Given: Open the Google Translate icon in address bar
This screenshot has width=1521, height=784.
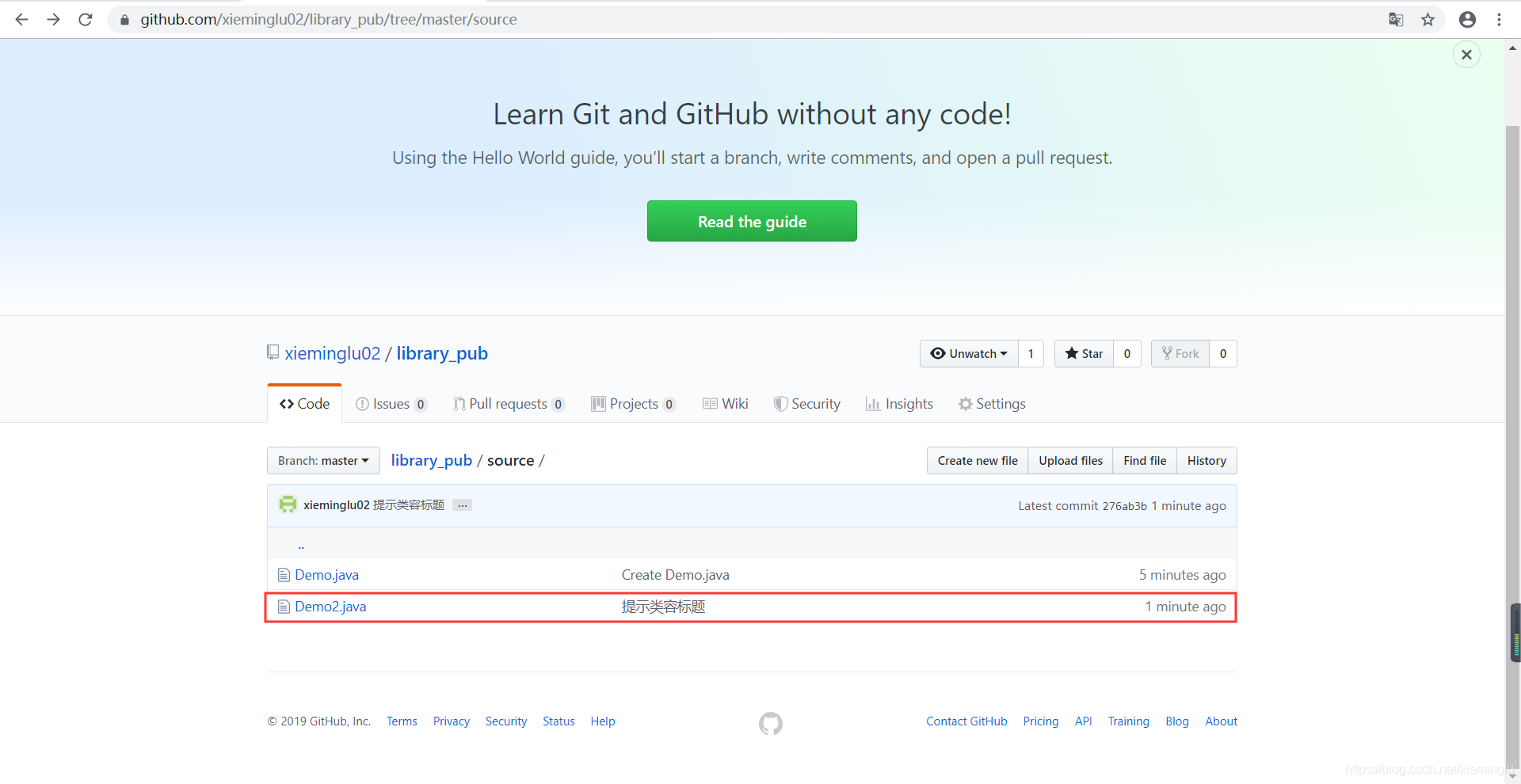Looking at the screenshot, I should pos(1396,20).
